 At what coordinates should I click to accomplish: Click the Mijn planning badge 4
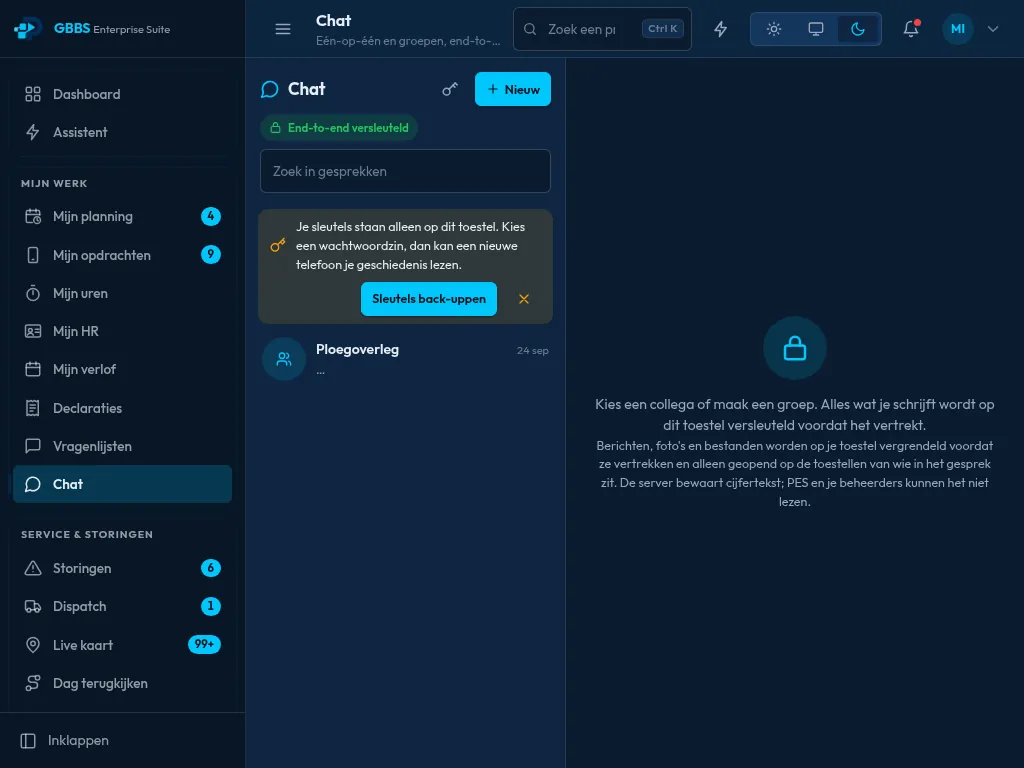pyautogui.click(x=210, y=216)
